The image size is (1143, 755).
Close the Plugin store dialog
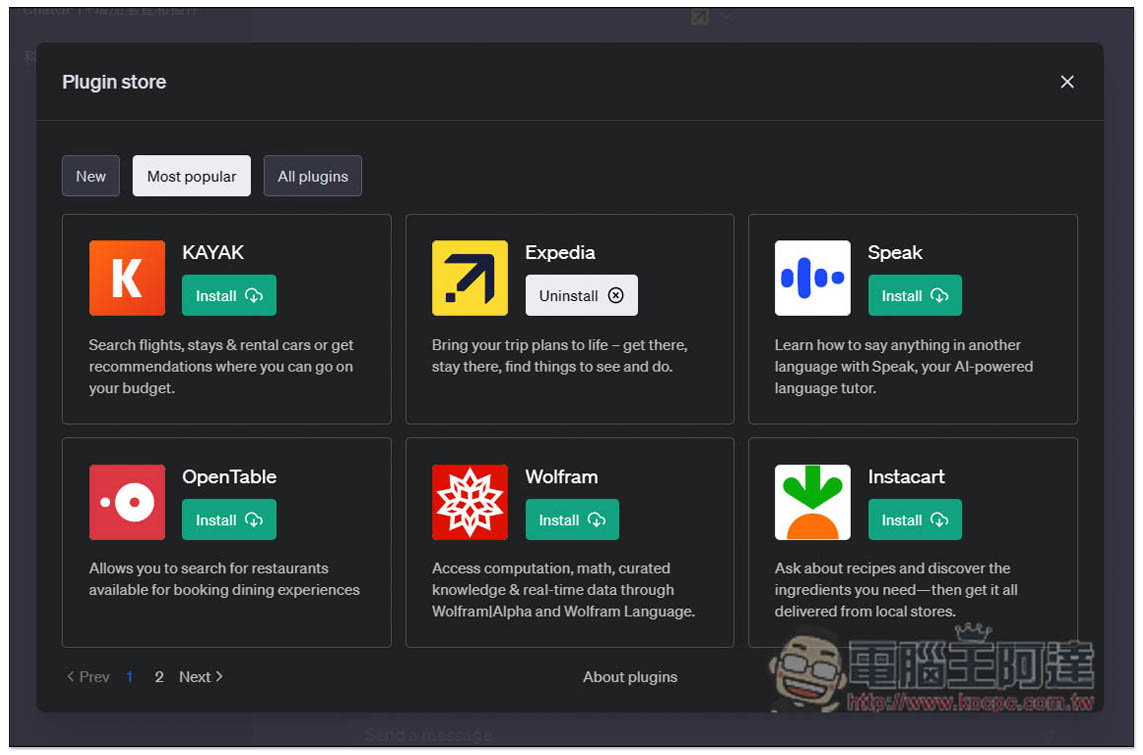tap(1066, 82)
